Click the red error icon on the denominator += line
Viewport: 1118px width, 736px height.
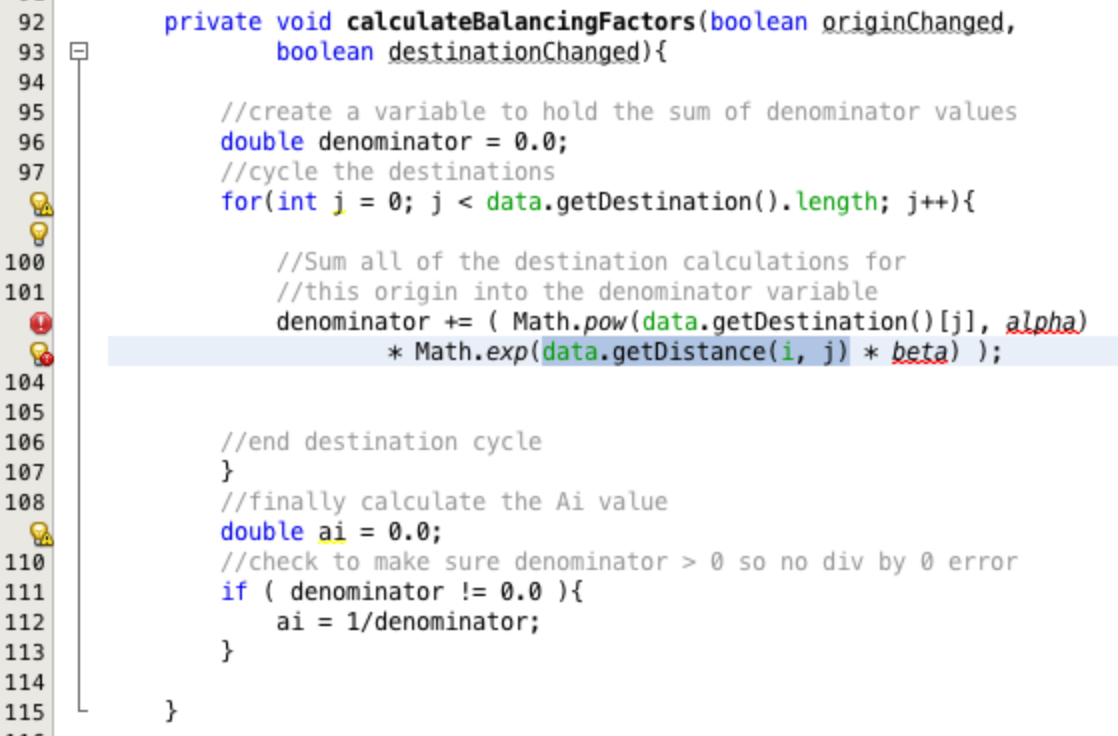coord(41,323)
